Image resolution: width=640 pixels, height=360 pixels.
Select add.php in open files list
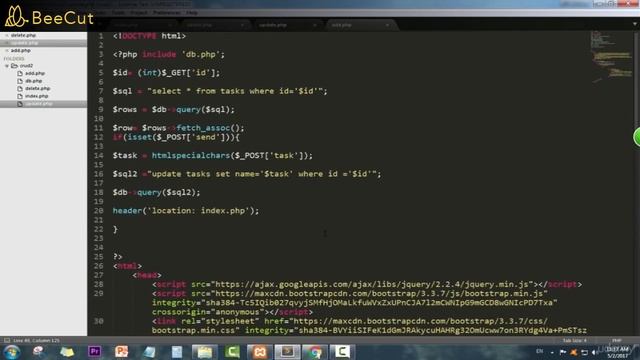pyautogui.click(x=20, y=51)
